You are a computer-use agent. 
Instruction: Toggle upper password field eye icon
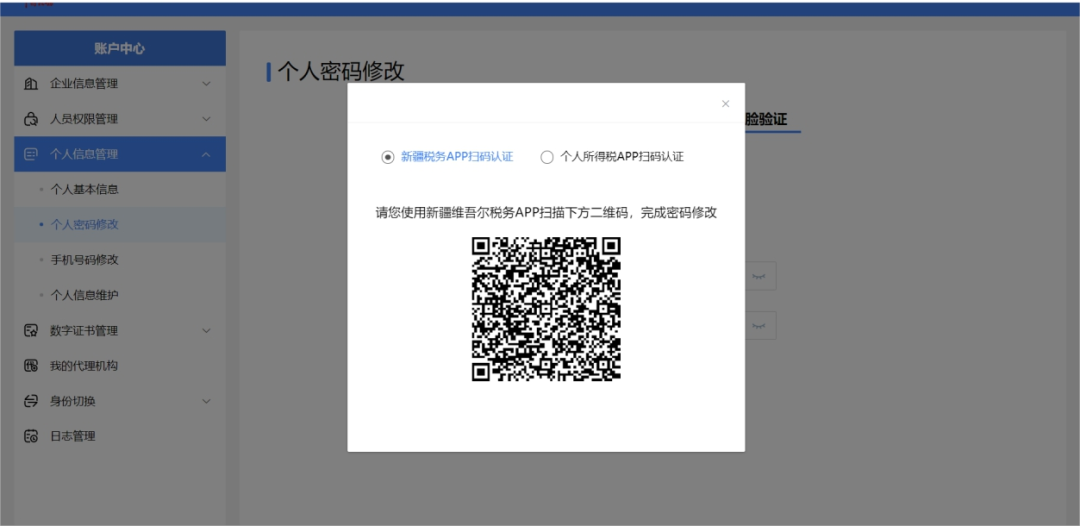pos(758,275)
